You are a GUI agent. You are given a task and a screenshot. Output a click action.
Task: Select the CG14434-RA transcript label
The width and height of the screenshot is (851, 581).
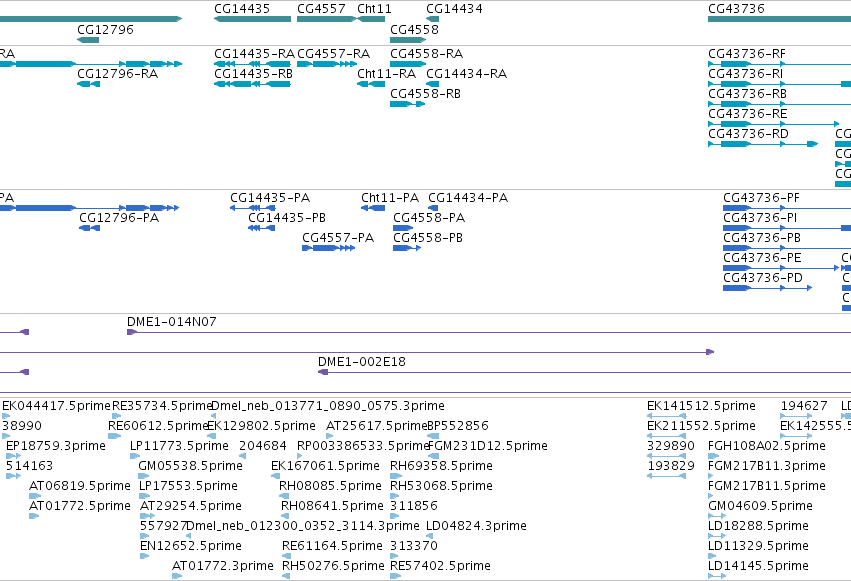[466, 74]
